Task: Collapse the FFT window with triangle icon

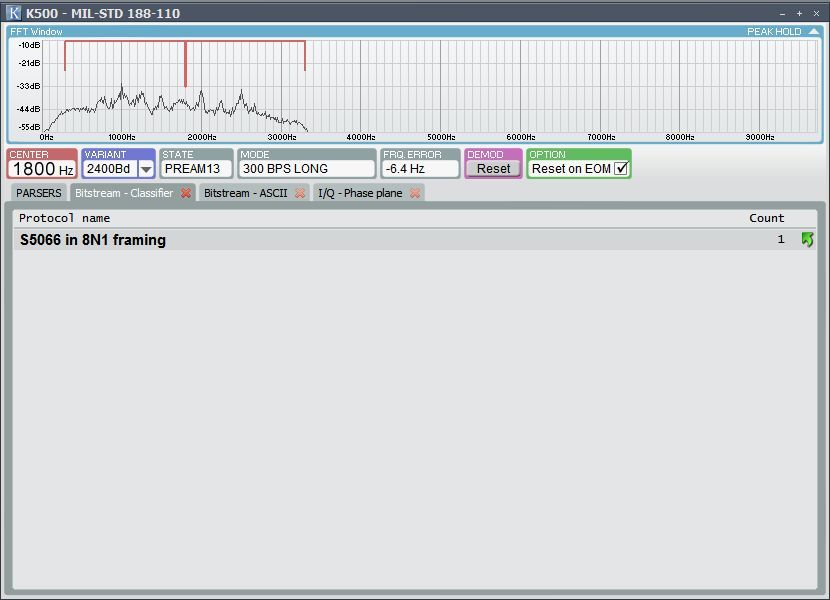Action: pos(814,32)
